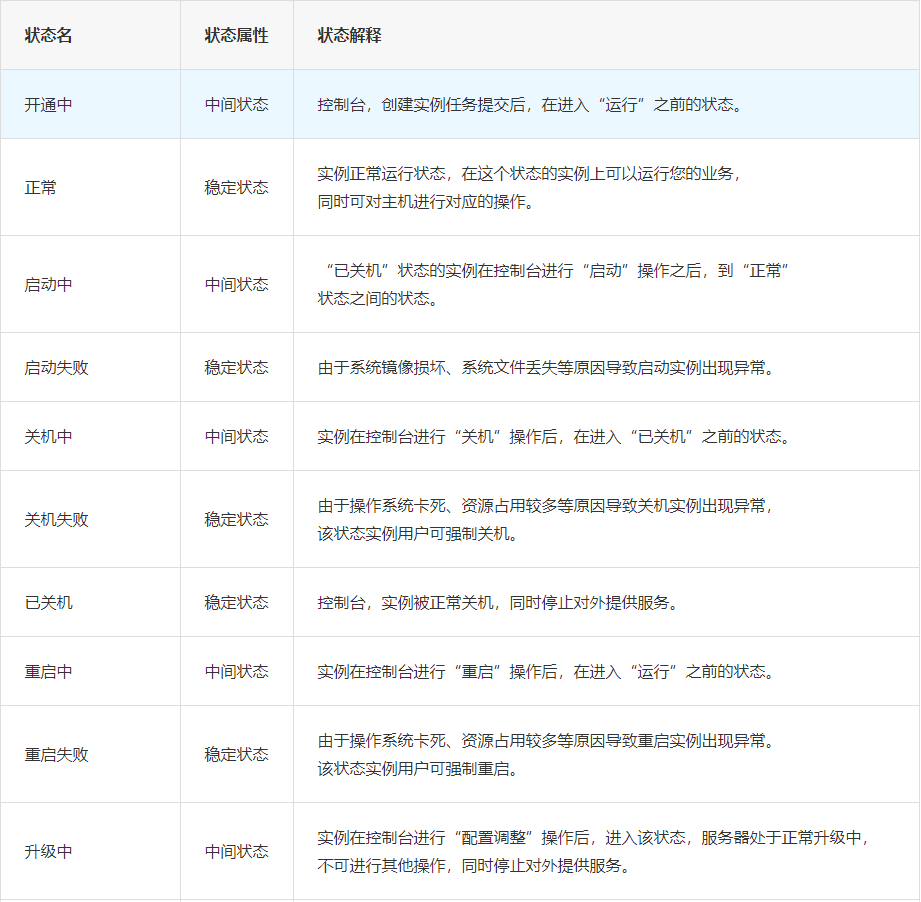Click "稳定状态" in the 正常 row

(x=237, y=187)
